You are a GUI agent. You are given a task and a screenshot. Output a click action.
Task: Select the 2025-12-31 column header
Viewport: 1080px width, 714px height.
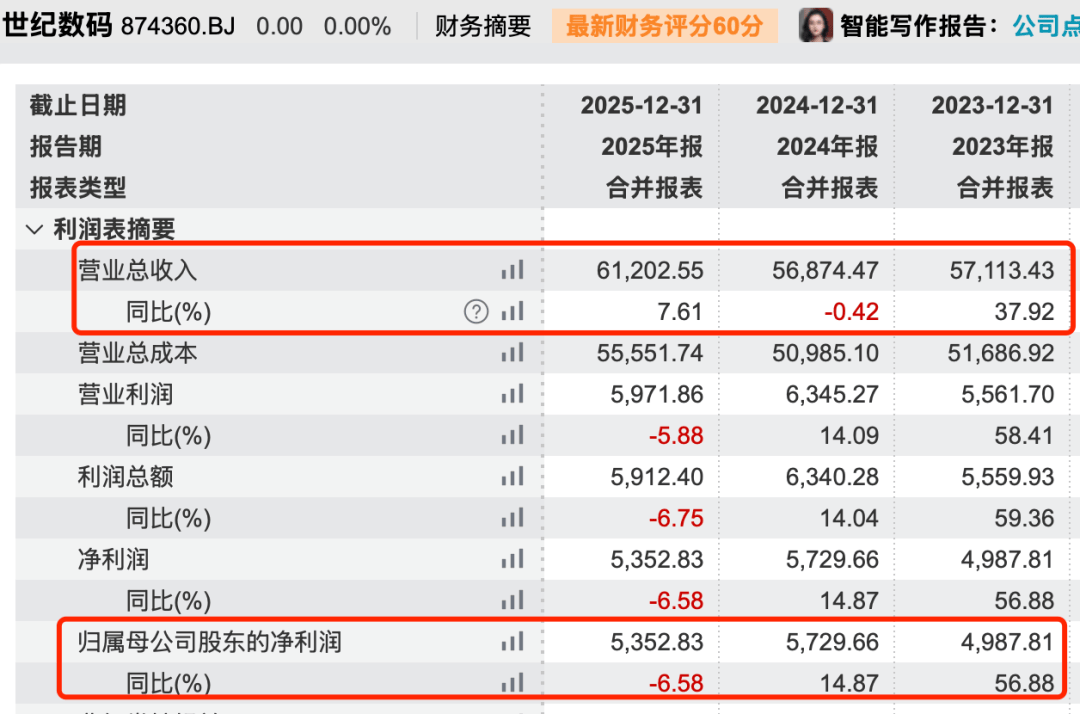click(641, 105)
